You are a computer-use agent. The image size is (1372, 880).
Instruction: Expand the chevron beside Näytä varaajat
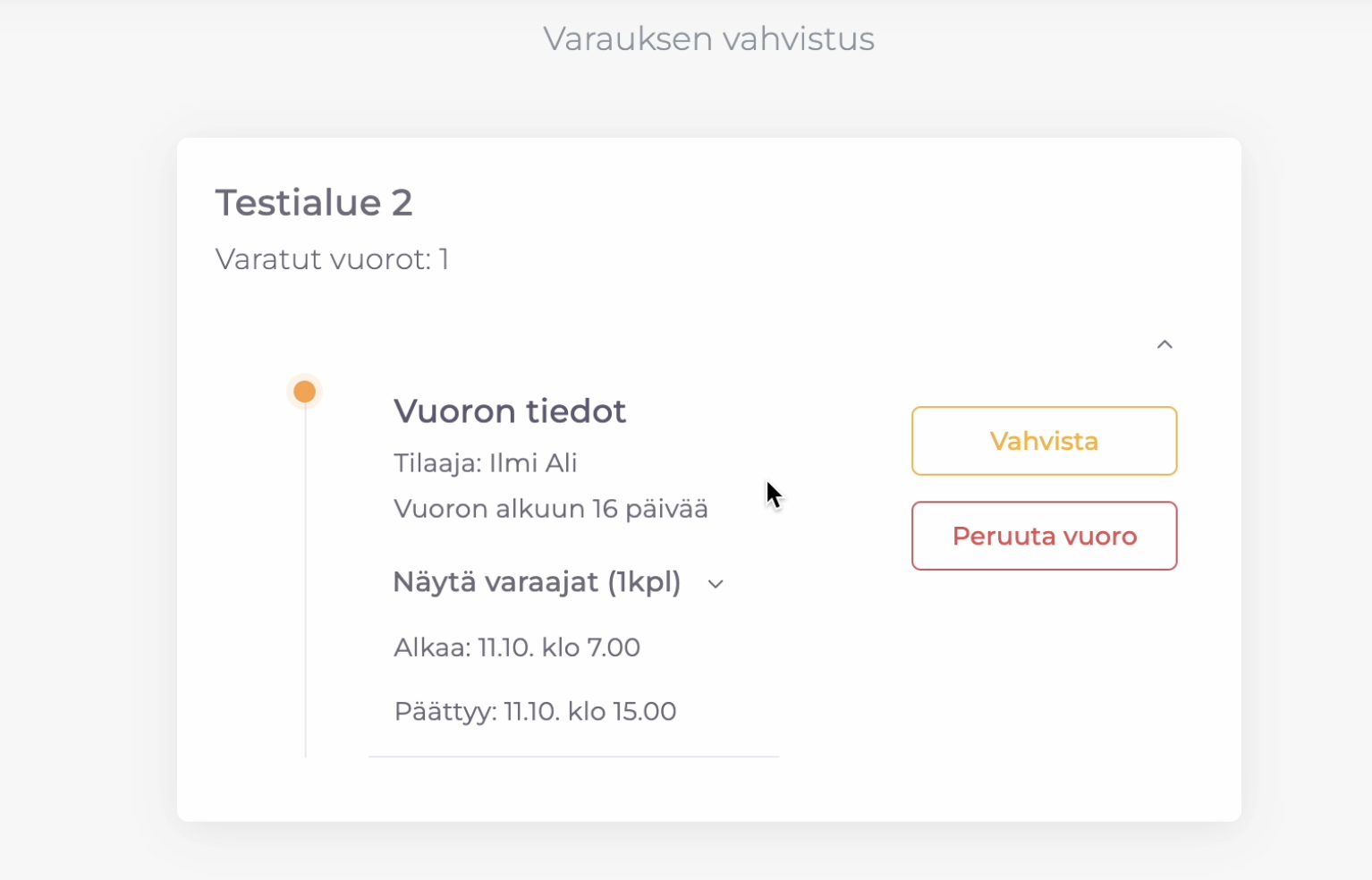716,584
